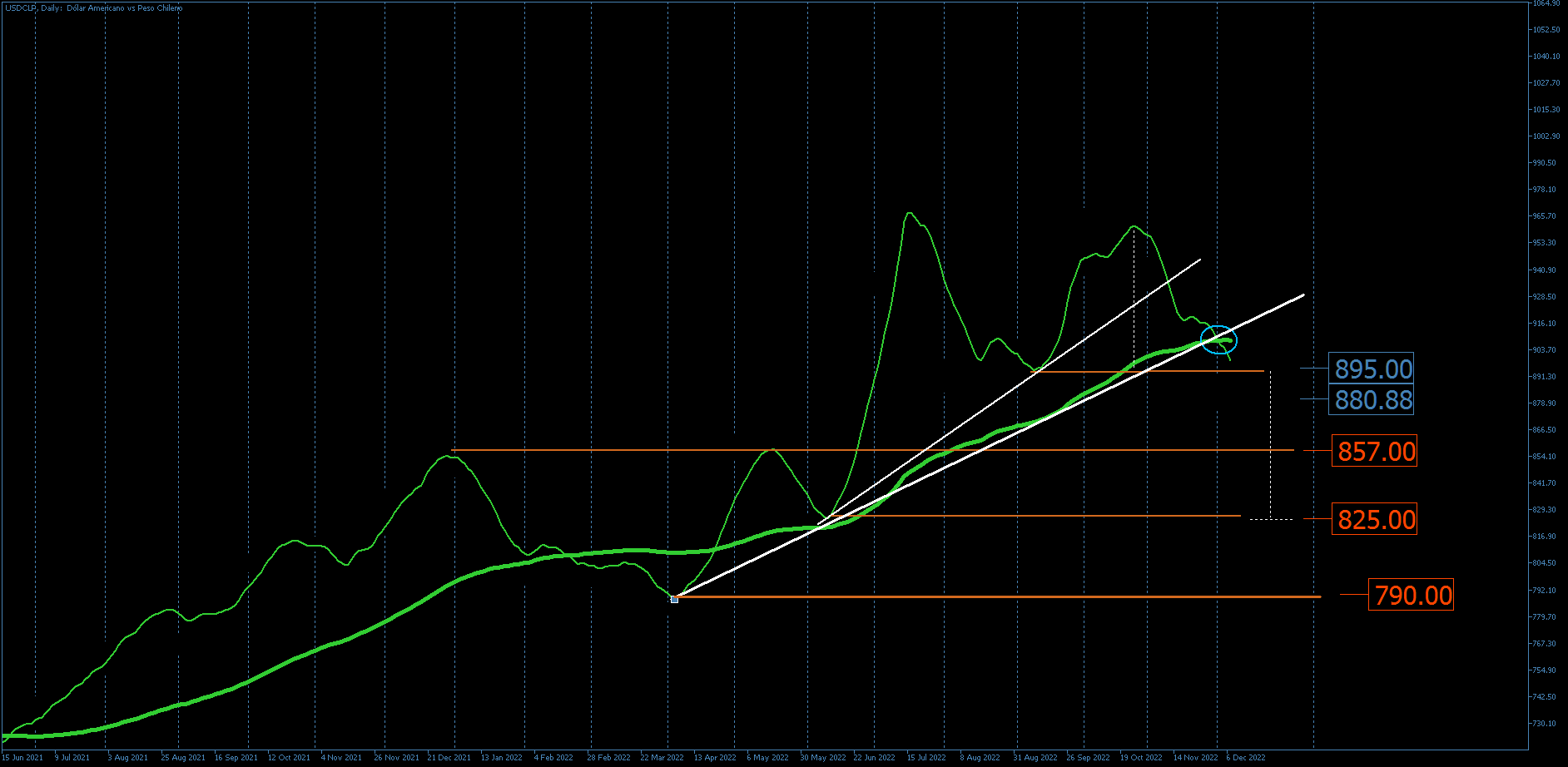Click the 1002.90 price axis value
This screenshot has height=767, width=1568.
tap(1546, 136)
